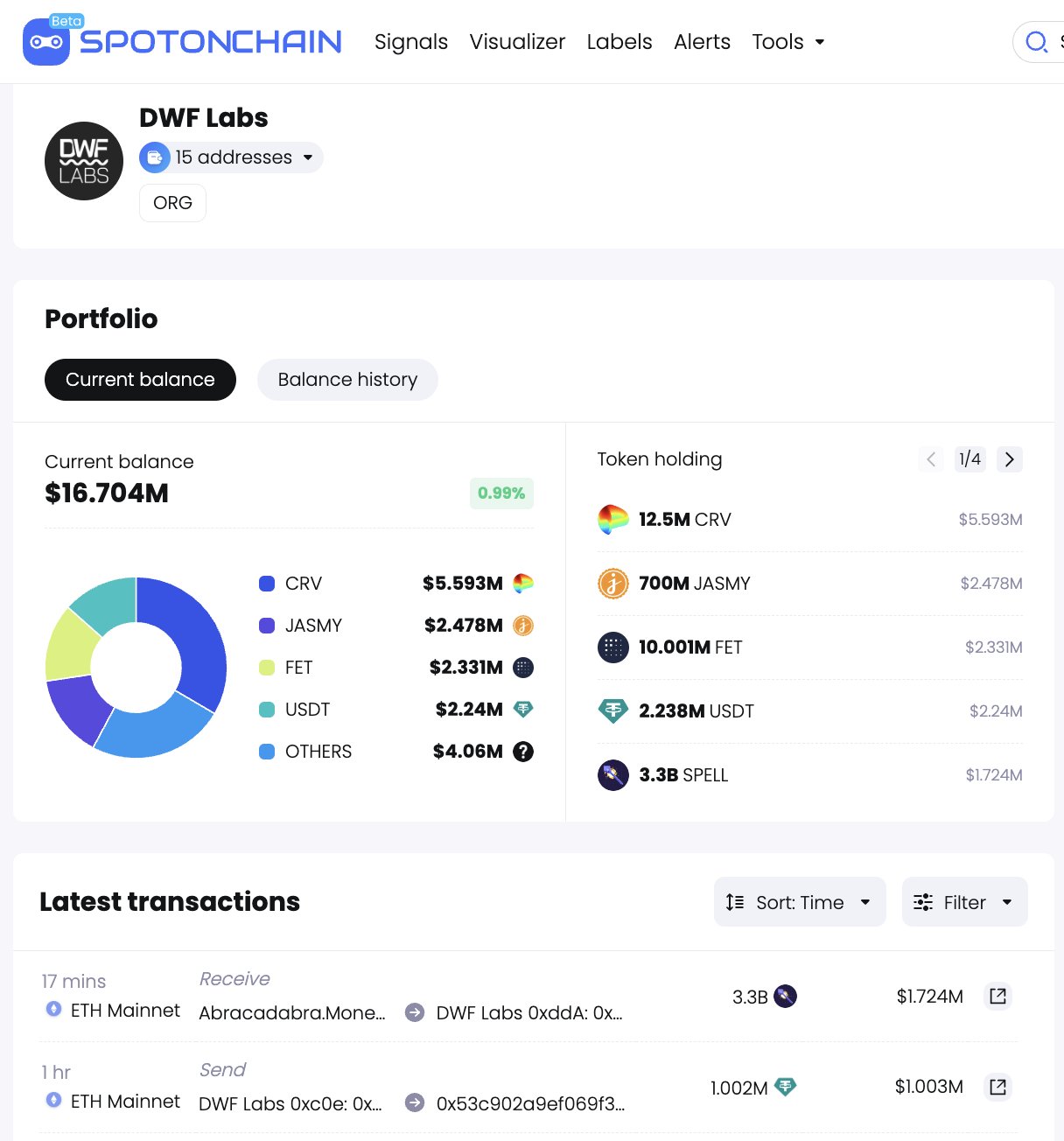Click the JASMY token icon in holdings
This screenshot has height=1141, width=1064.
612,584
